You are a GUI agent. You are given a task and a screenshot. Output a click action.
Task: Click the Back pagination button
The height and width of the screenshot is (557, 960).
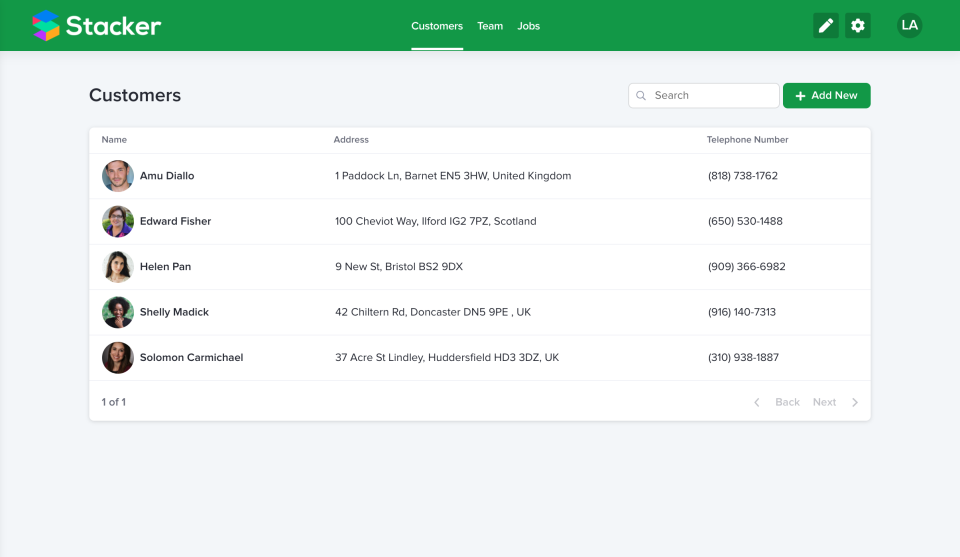[x=787, y=402]
